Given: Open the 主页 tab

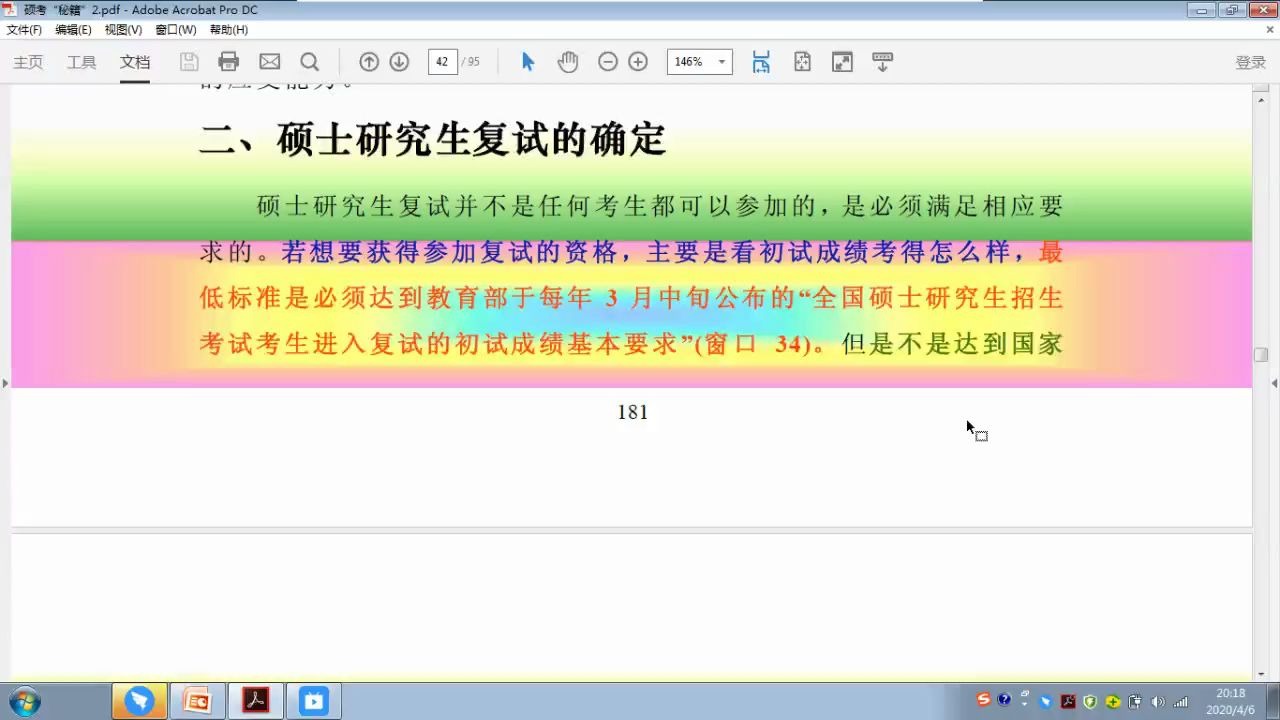Looking at the screenshot, I should pos(27,61).
